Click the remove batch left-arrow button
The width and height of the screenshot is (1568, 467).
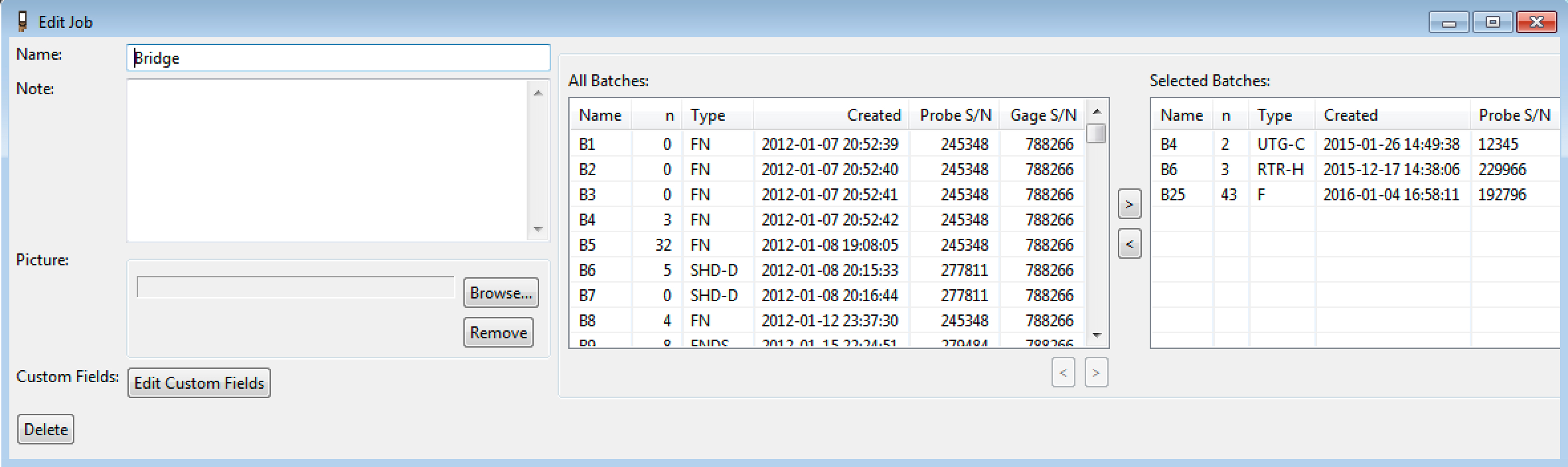pos(1129,244)
